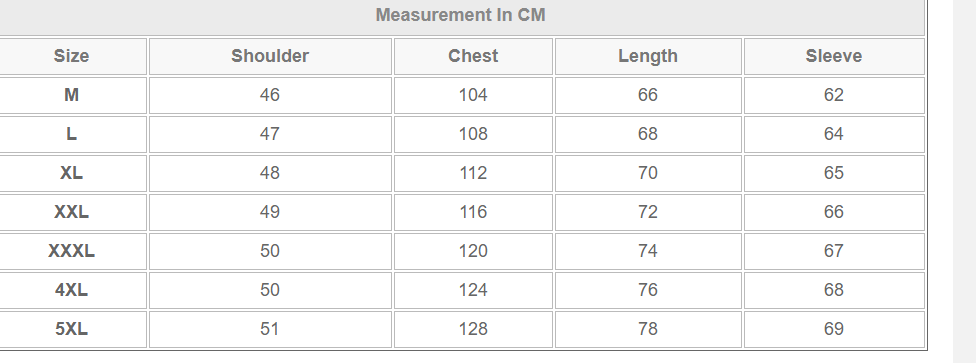The width and height of the screenshot is (976, 363).
Task: Click the Chest column header
Action: (x=473, y=56)
